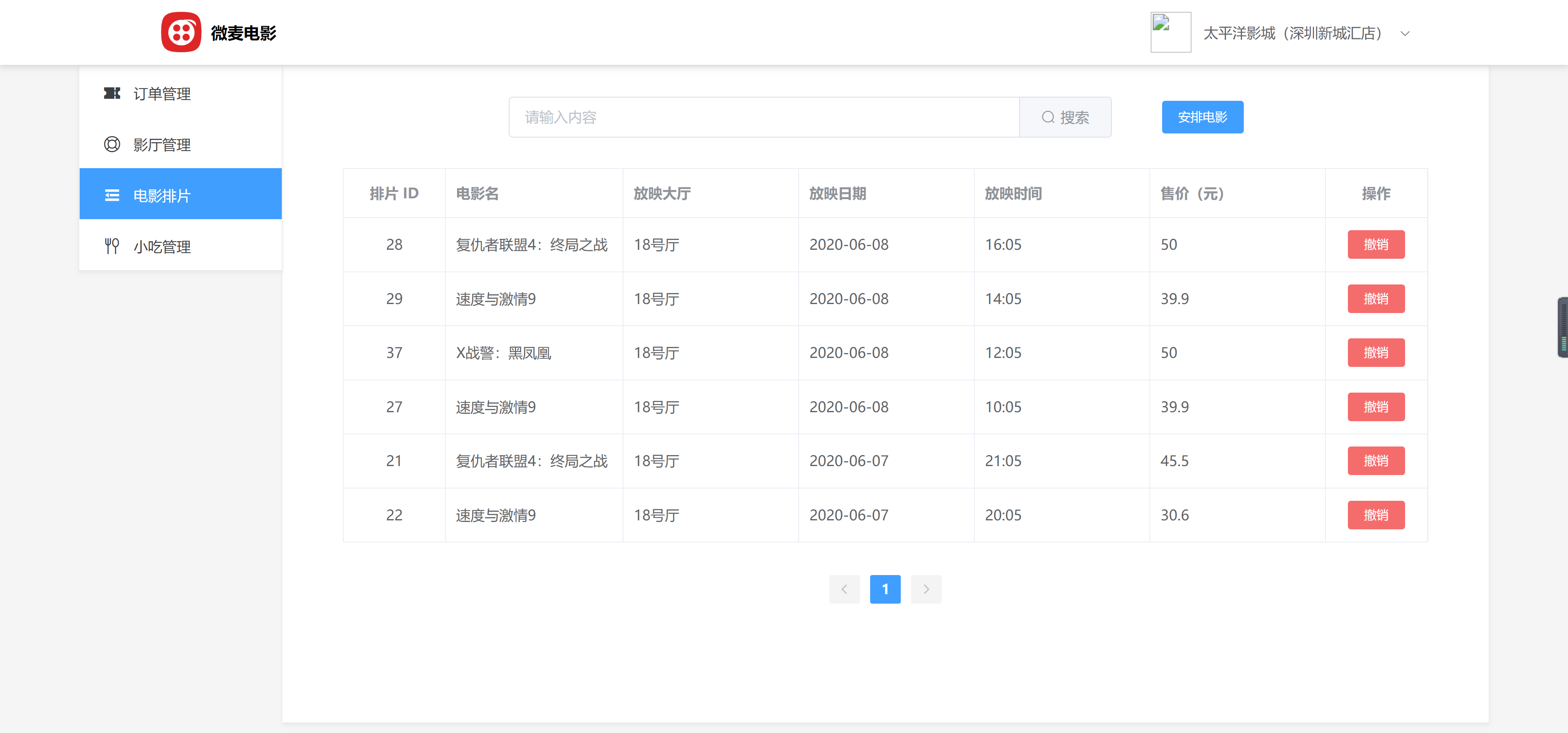Revoke X战警：黑凤凰 schedule with 撤销

click(x=1376, y=353)
